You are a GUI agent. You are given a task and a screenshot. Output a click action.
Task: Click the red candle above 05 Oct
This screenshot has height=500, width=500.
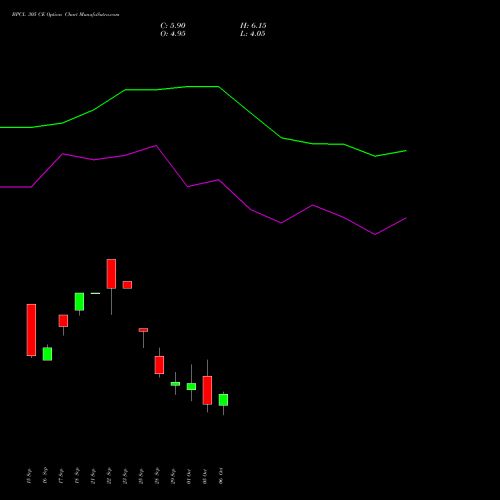[207, 390]
